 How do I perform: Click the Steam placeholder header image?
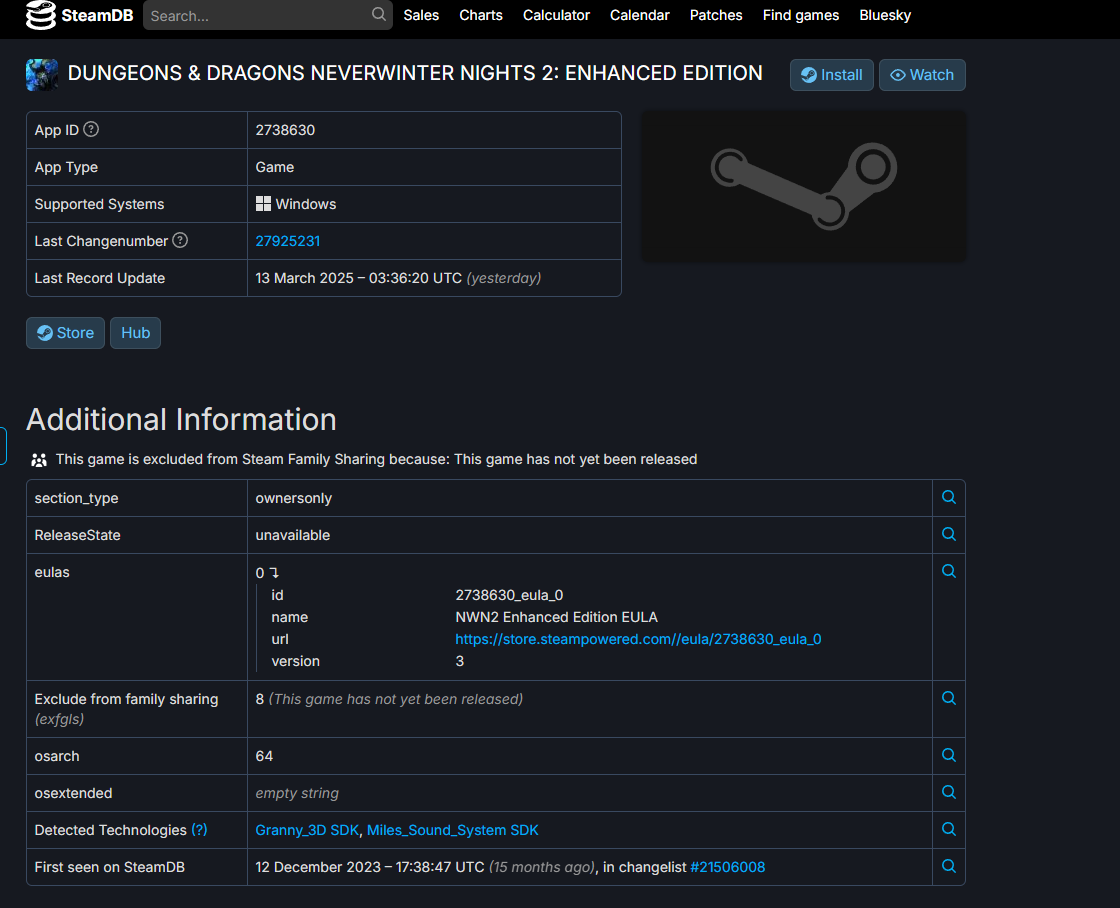pyautogui.click(x=804, y=186)
